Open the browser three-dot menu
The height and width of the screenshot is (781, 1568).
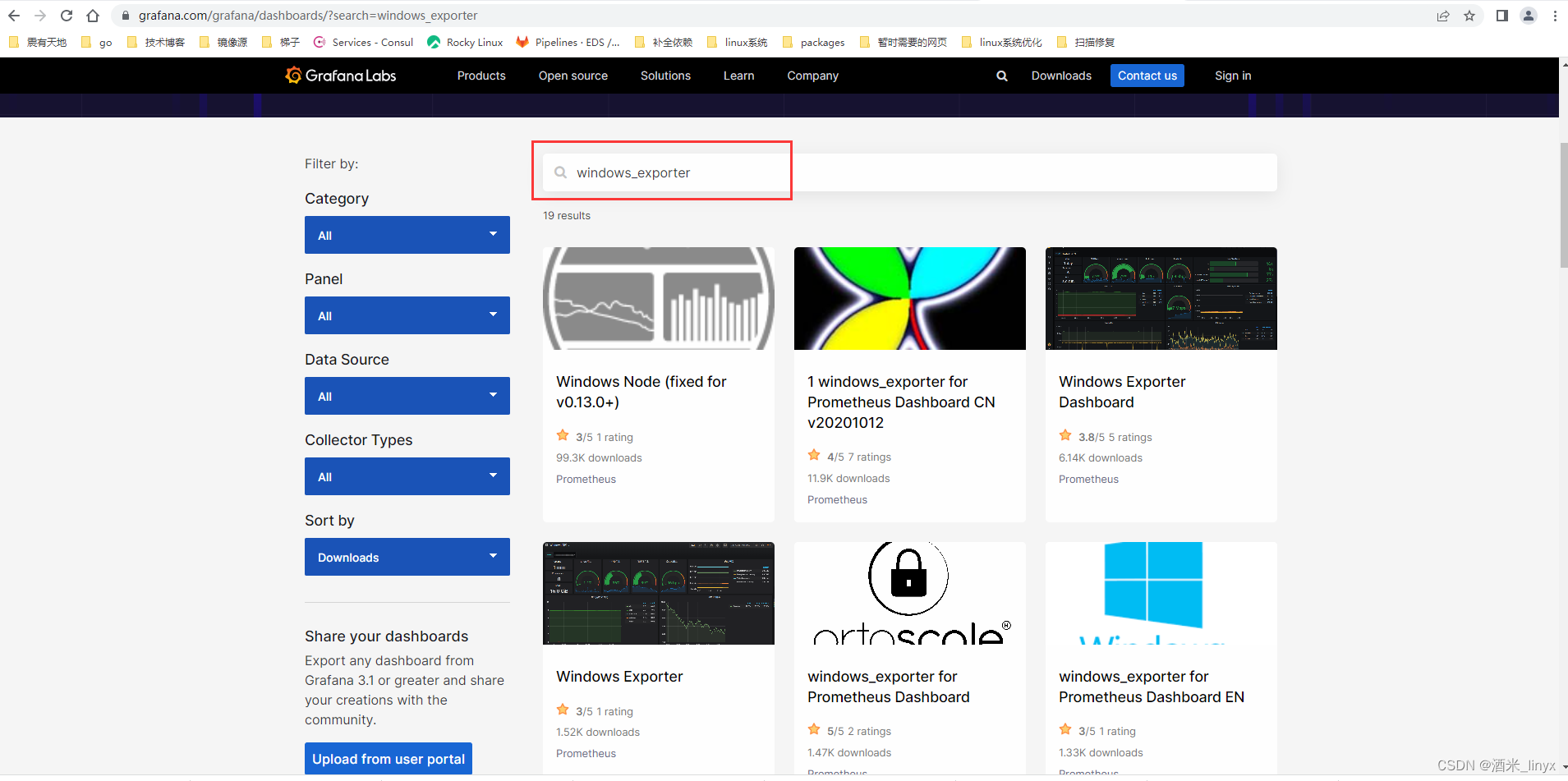pyautogui.click(x=1555, y=16)
